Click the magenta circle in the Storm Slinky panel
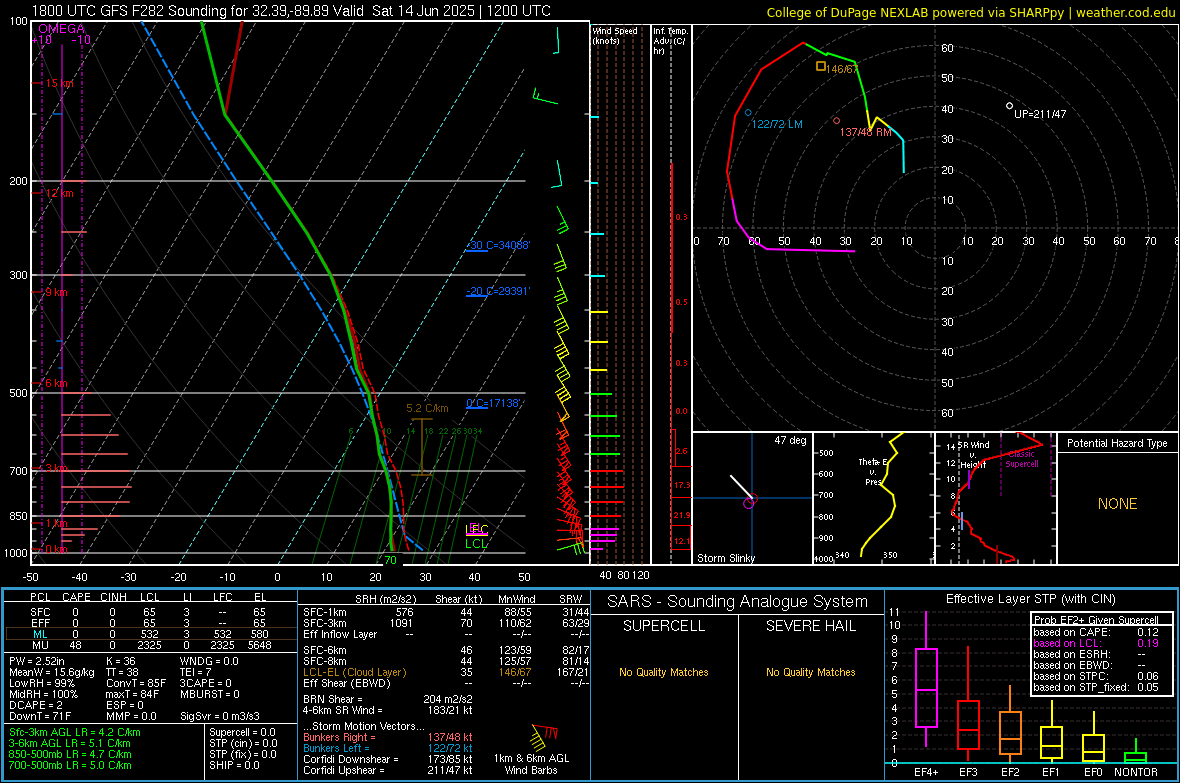This screenshot has width=1180, height=783. click(x=749, y=503)
